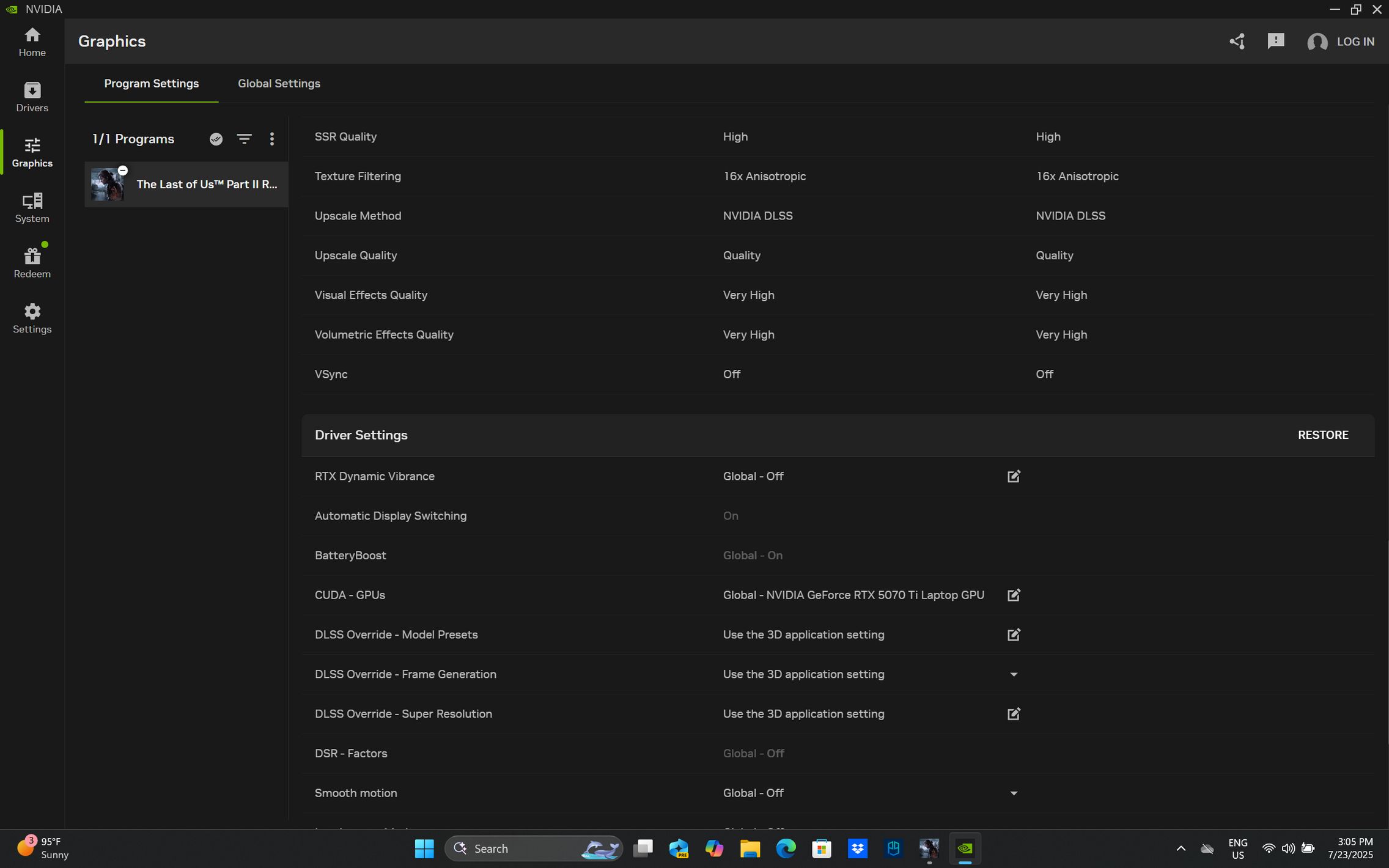
Task: Edit DLSS Override - Model Presets
Action: (x=1014, y=634)
